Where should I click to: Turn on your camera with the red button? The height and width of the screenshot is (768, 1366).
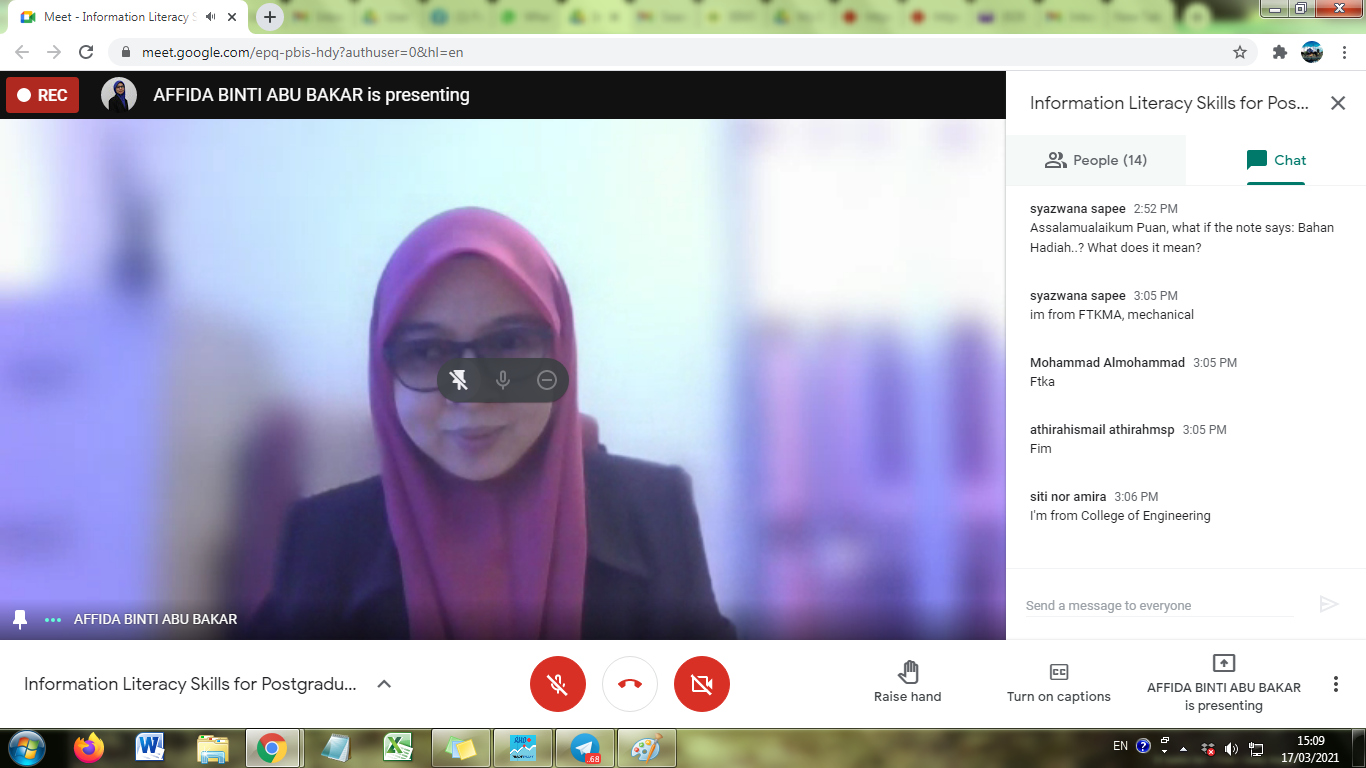(x=702, y=684)
